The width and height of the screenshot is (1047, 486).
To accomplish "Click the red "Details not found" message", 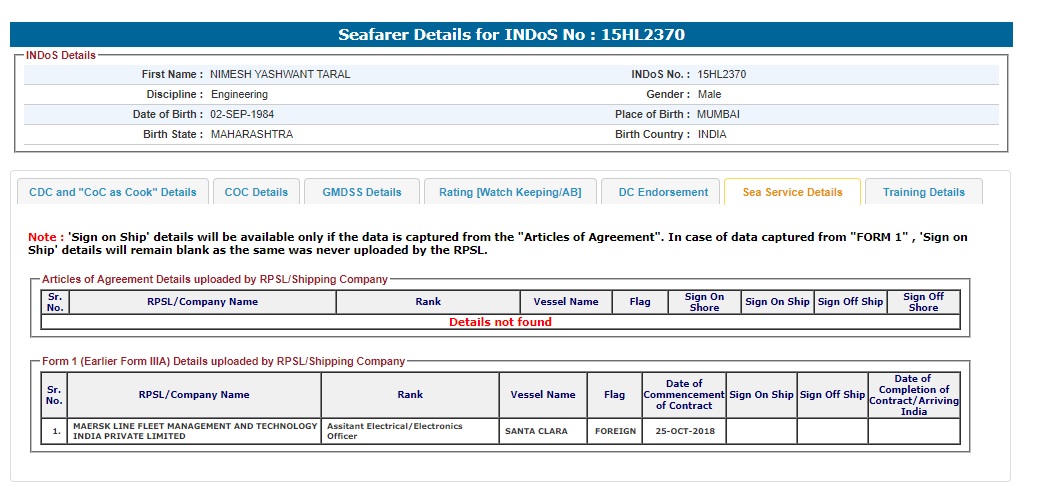I will [500, 322].
